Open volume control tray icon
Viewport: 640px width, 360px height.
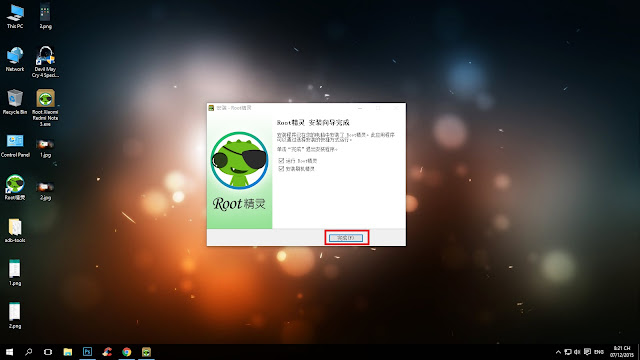coord(577,352)
